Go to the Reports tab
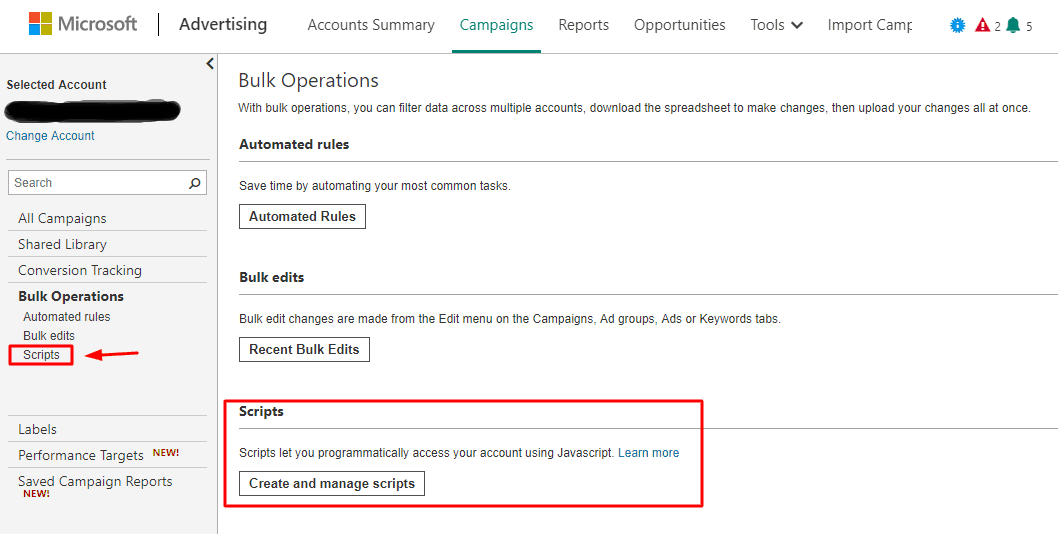The height and width of the screenshot is (534, 1058). 584,25
